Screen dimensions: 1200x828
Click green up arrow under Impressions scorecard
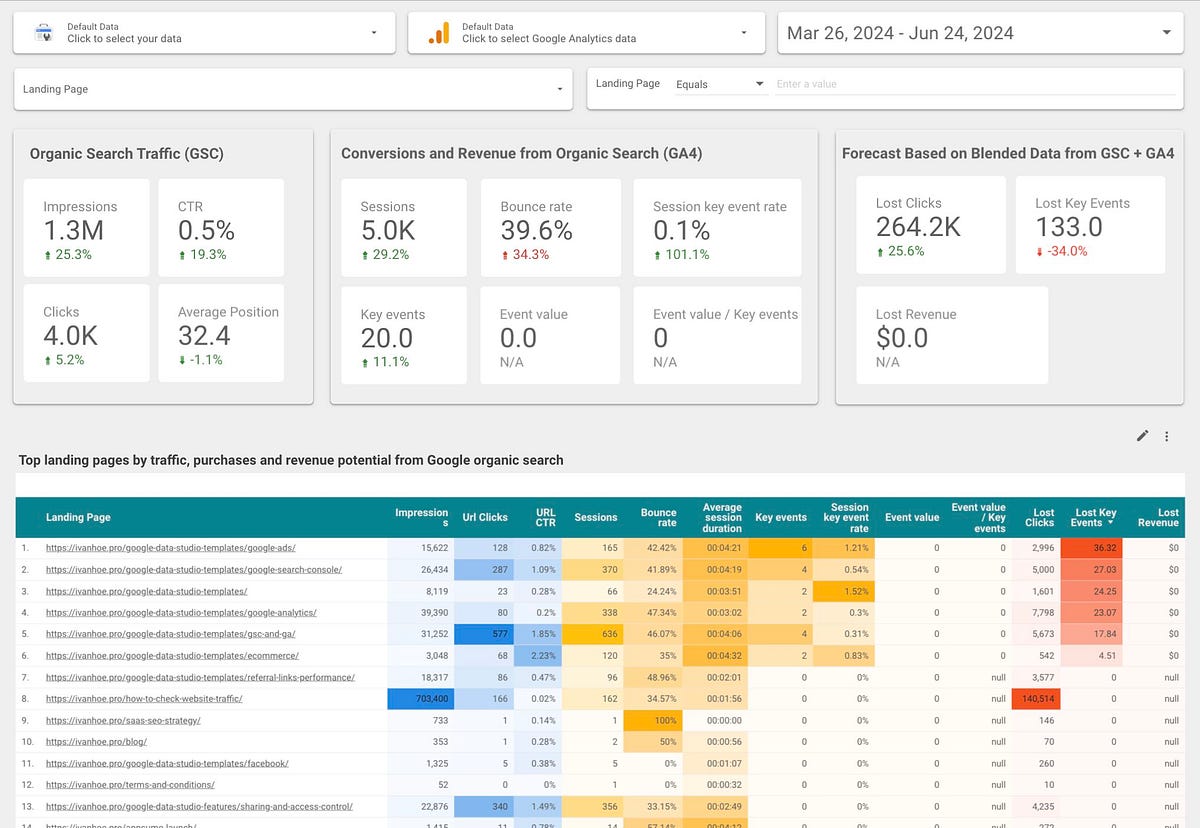point(47,255)
